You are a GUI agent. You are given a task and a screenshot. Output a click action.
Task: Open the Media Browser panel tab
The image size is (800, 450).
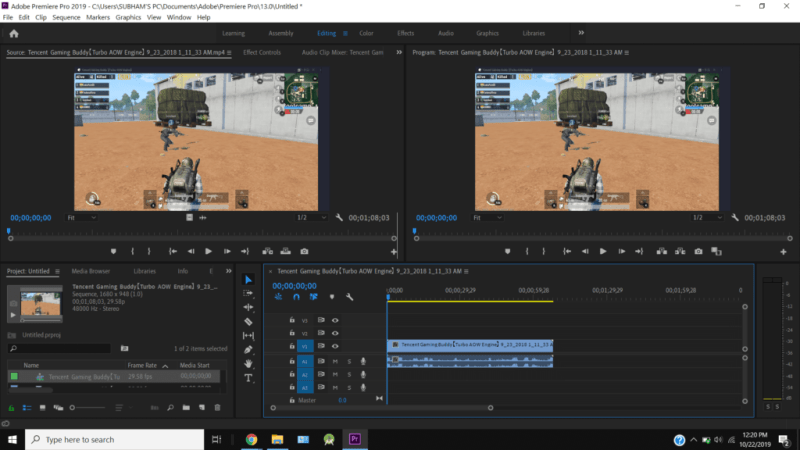click(x=91, y=271)
